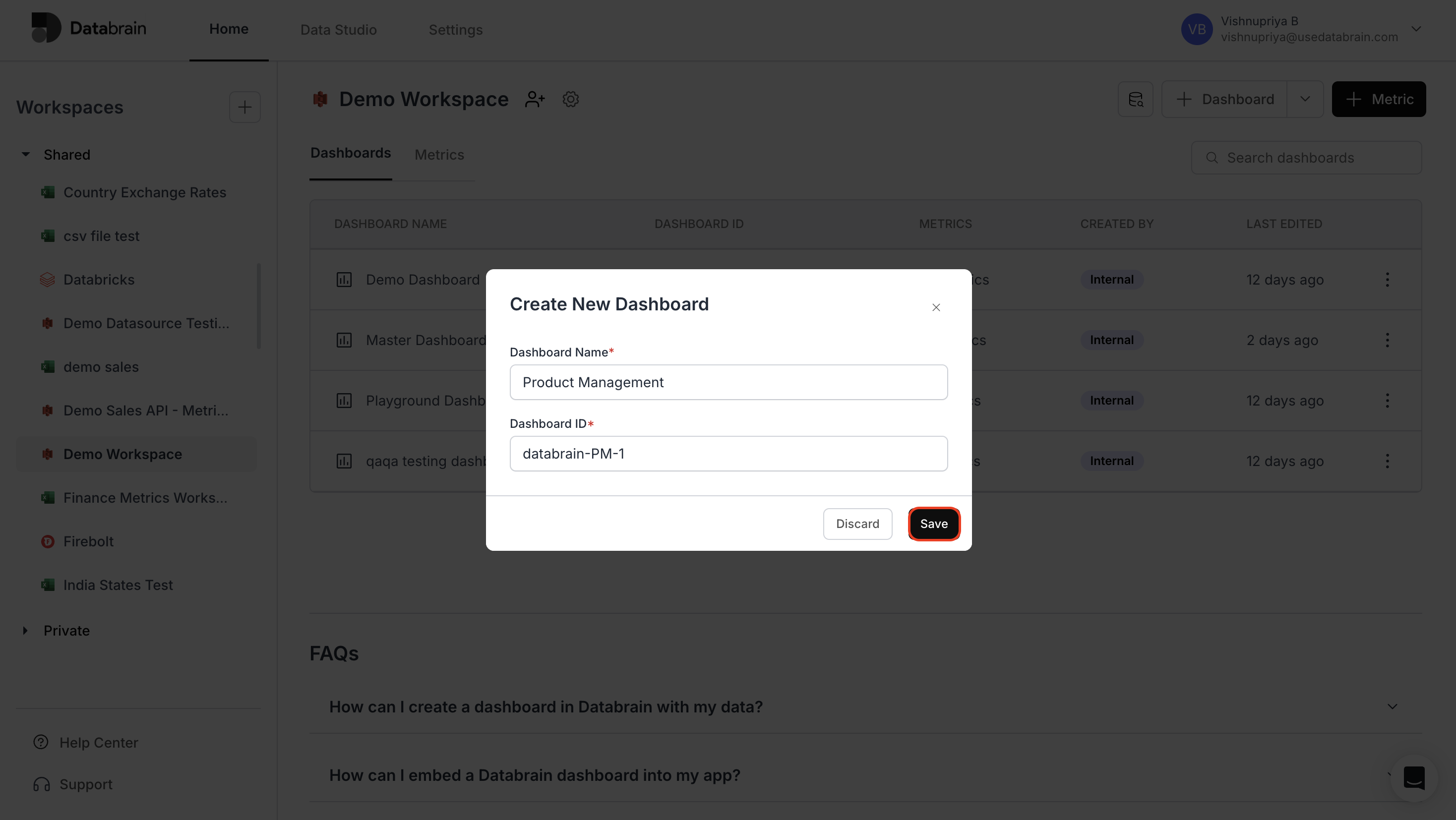The width and height of the screenshot is (1456, 820).
Task: Open the Intercom chat bubble
Action: 1415,779
